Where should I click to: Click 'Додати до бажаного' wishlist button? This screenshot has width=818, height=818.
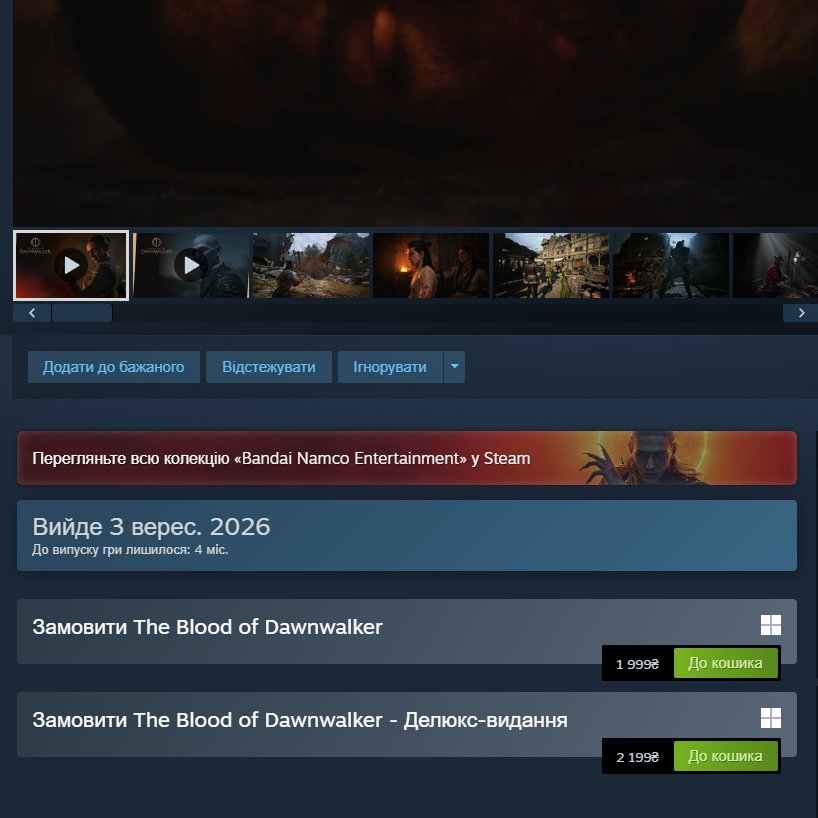tap(114, 367)
